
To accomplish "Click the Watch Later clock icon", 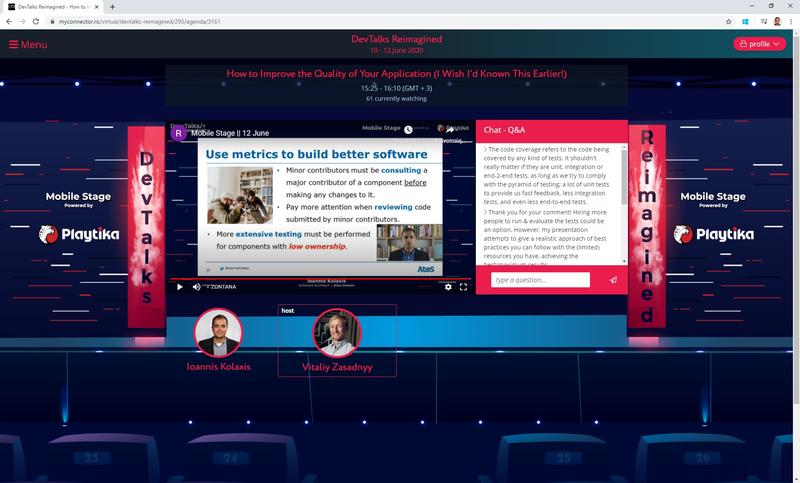I will (408, 129).
